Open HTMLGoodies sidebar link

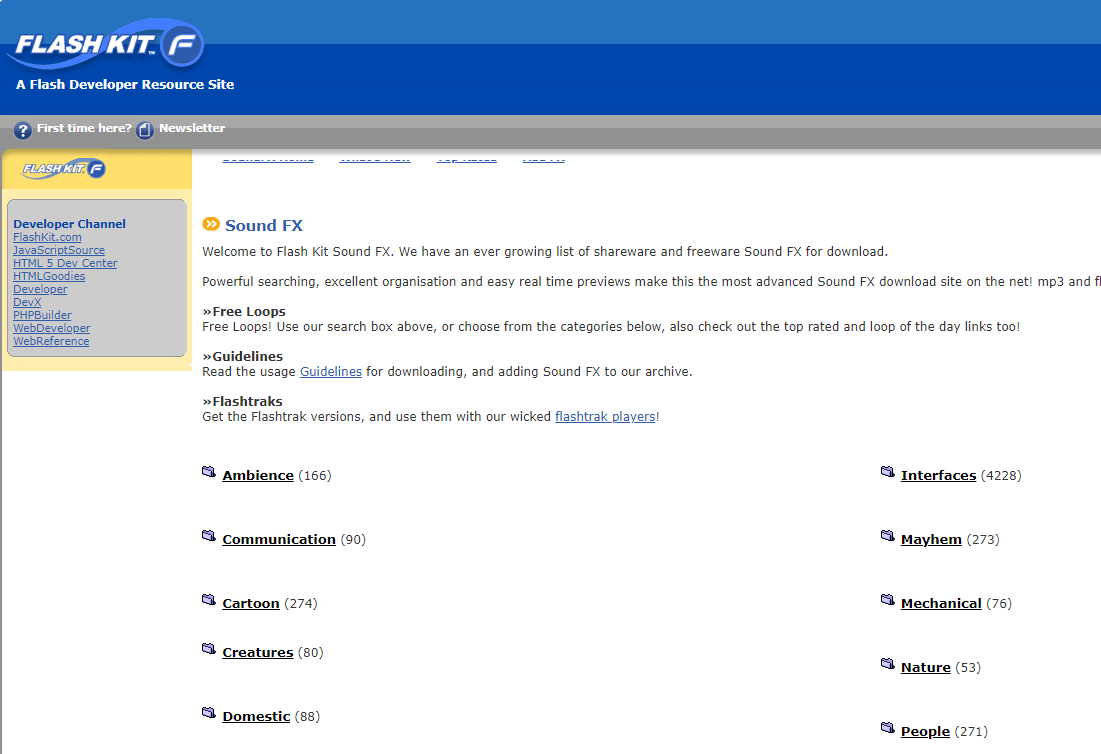49,276
